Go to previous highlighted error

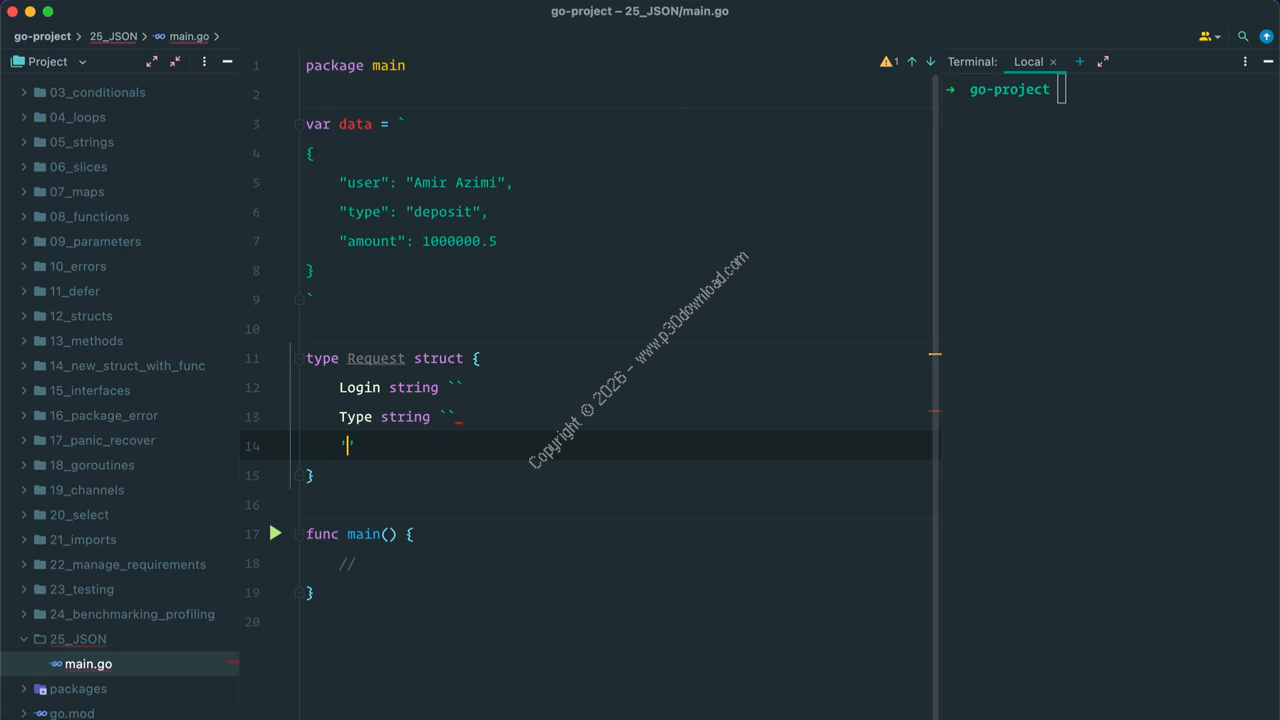click(x=911, y=62)
